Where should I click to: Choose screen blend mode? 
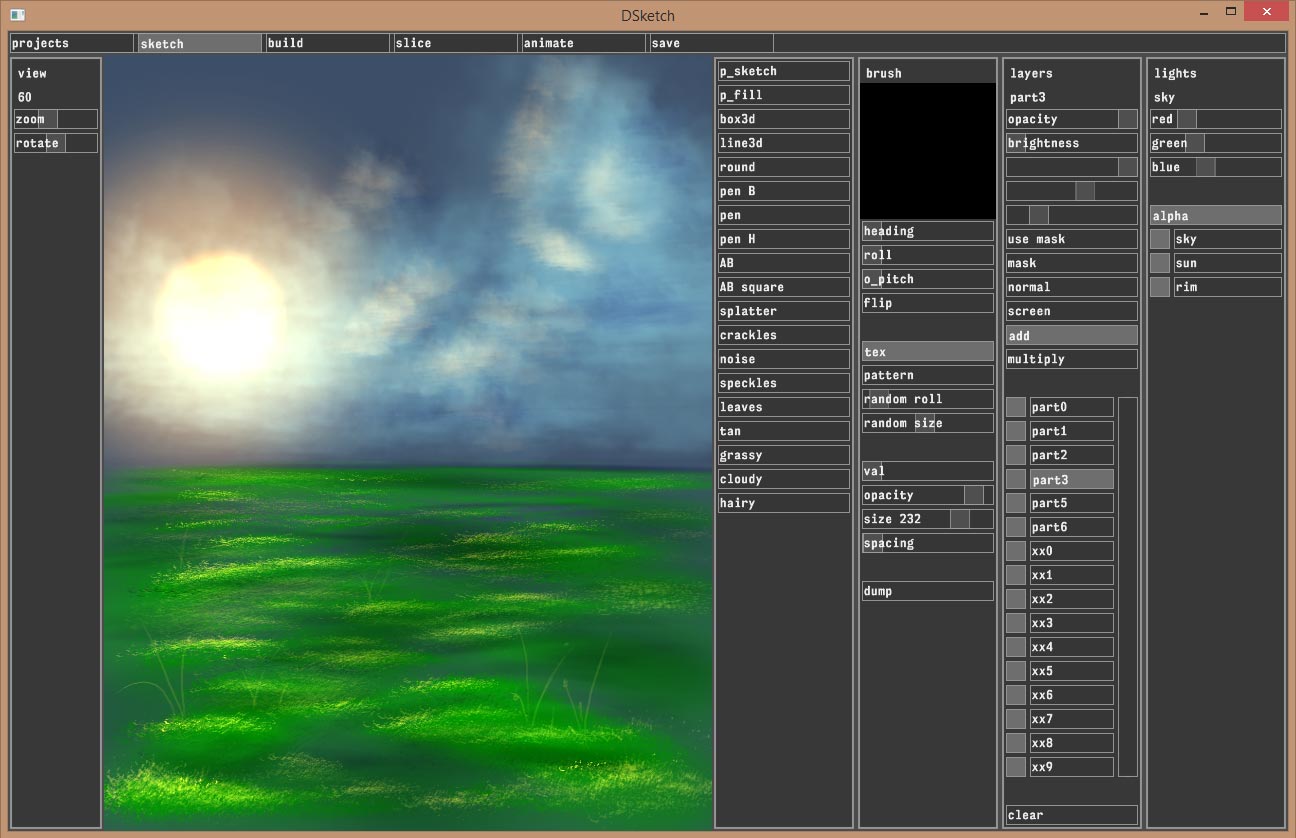[1071, 311]
